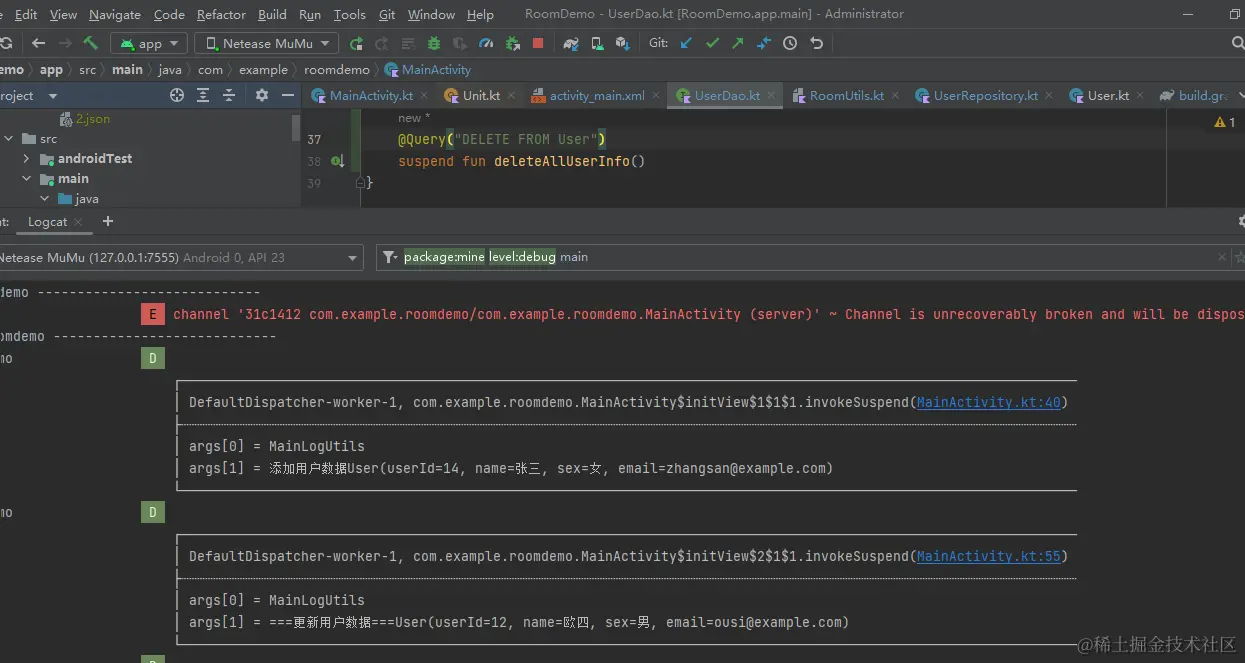This screenshot has height=663, width=1245.
Task: Click the Profile app gauge icon
Action: coord(486,43)
